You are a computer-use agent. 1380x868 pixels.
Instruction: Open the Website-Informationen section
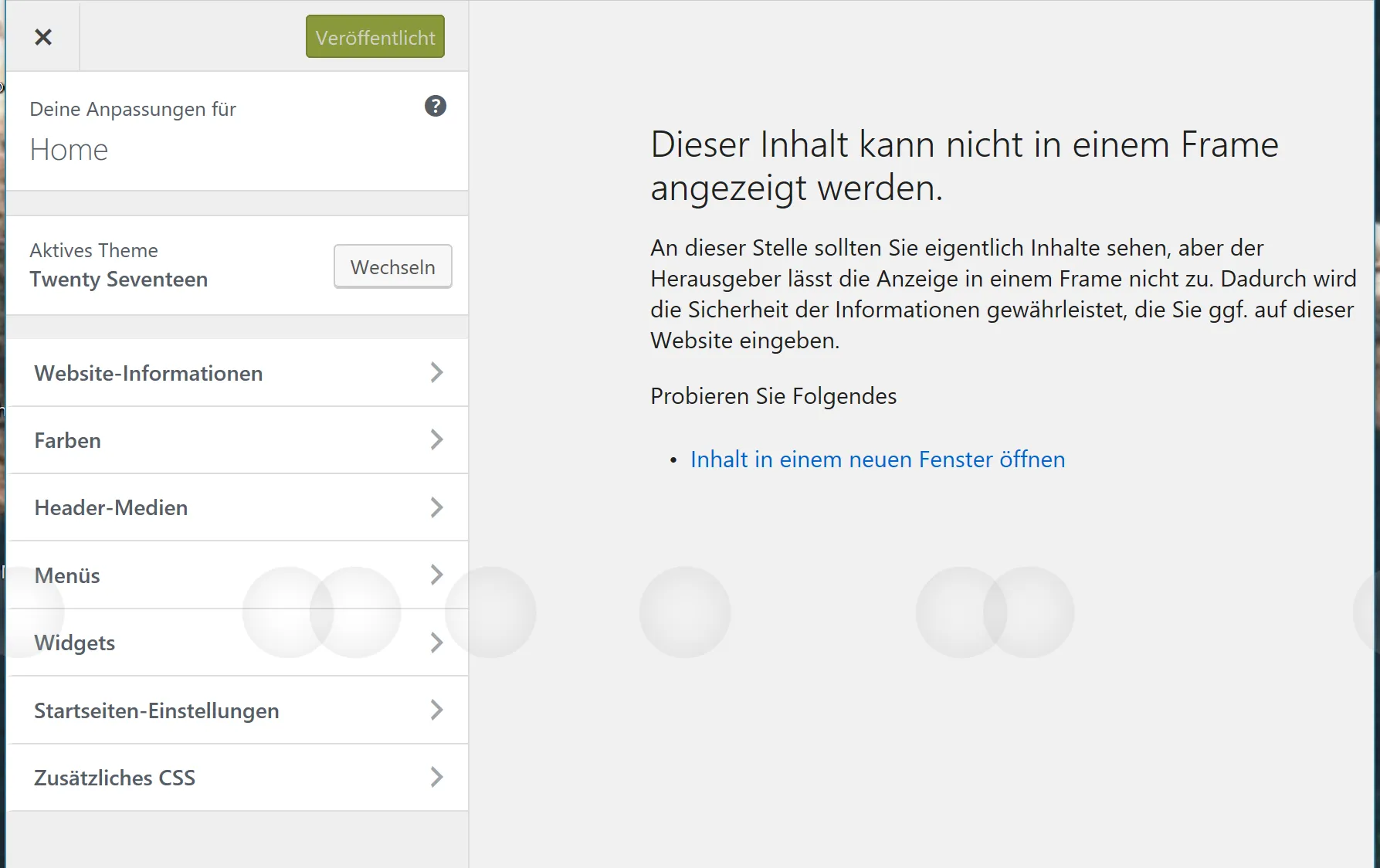(237, 373)
